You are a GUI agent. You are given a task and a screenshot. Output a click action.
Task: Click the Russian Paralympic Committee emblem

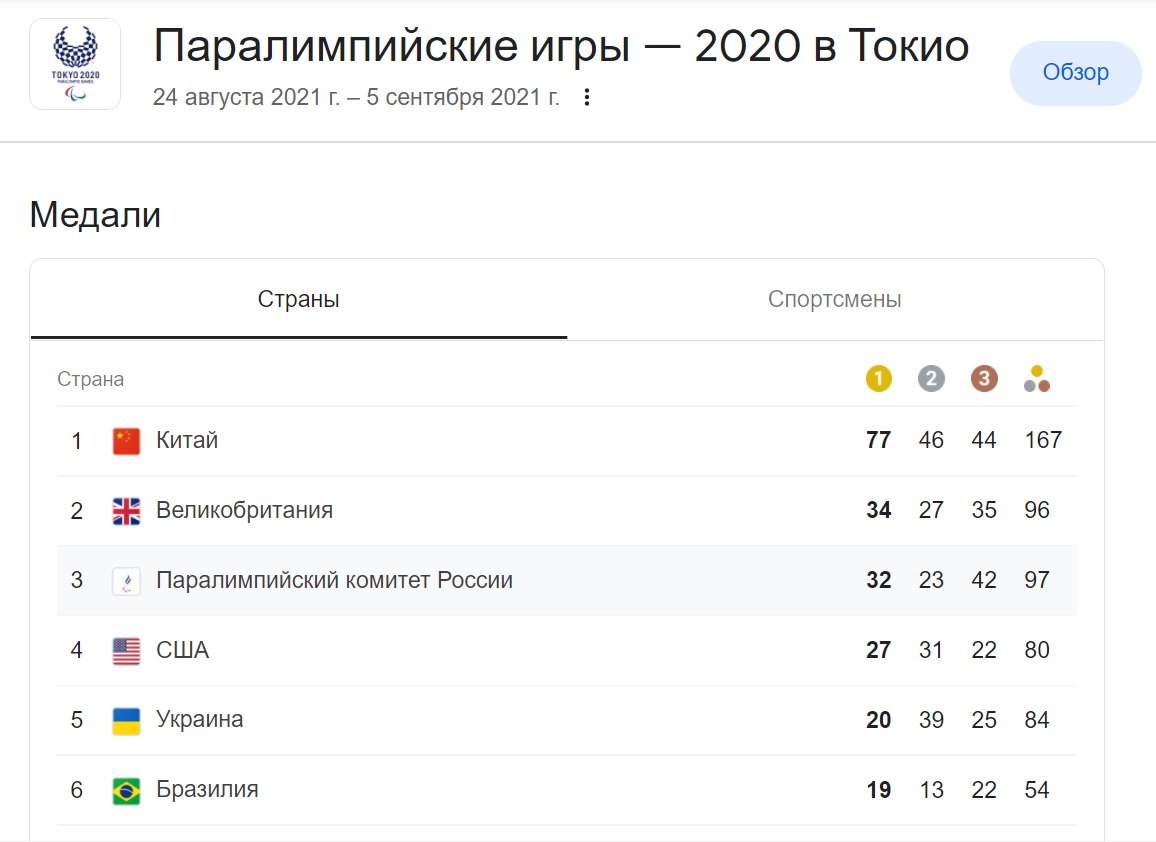pyautogui.click(x=126, y=581)
